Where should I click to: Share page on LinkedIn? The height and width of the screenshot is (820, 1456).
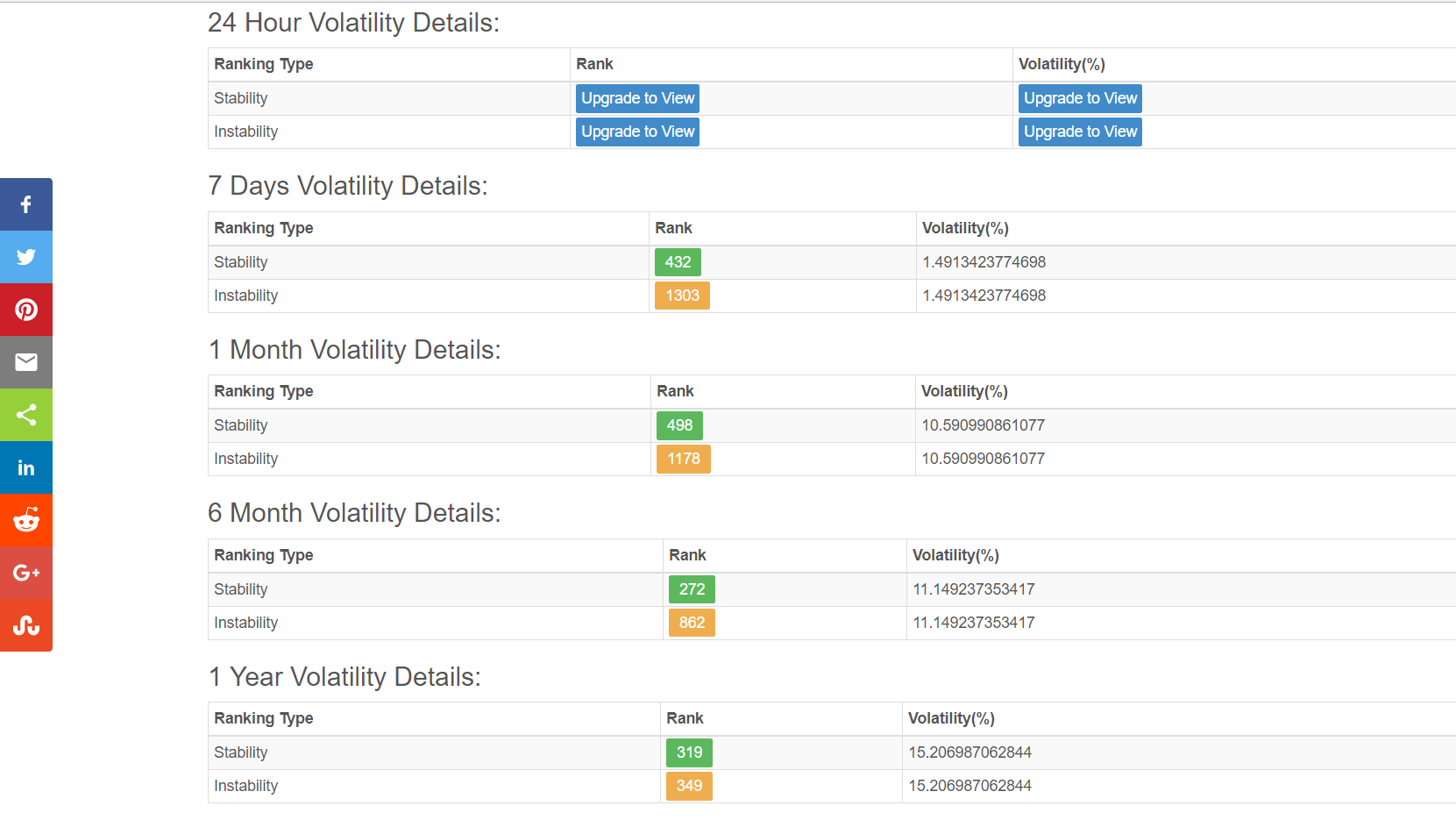click(x=26, y=467)
